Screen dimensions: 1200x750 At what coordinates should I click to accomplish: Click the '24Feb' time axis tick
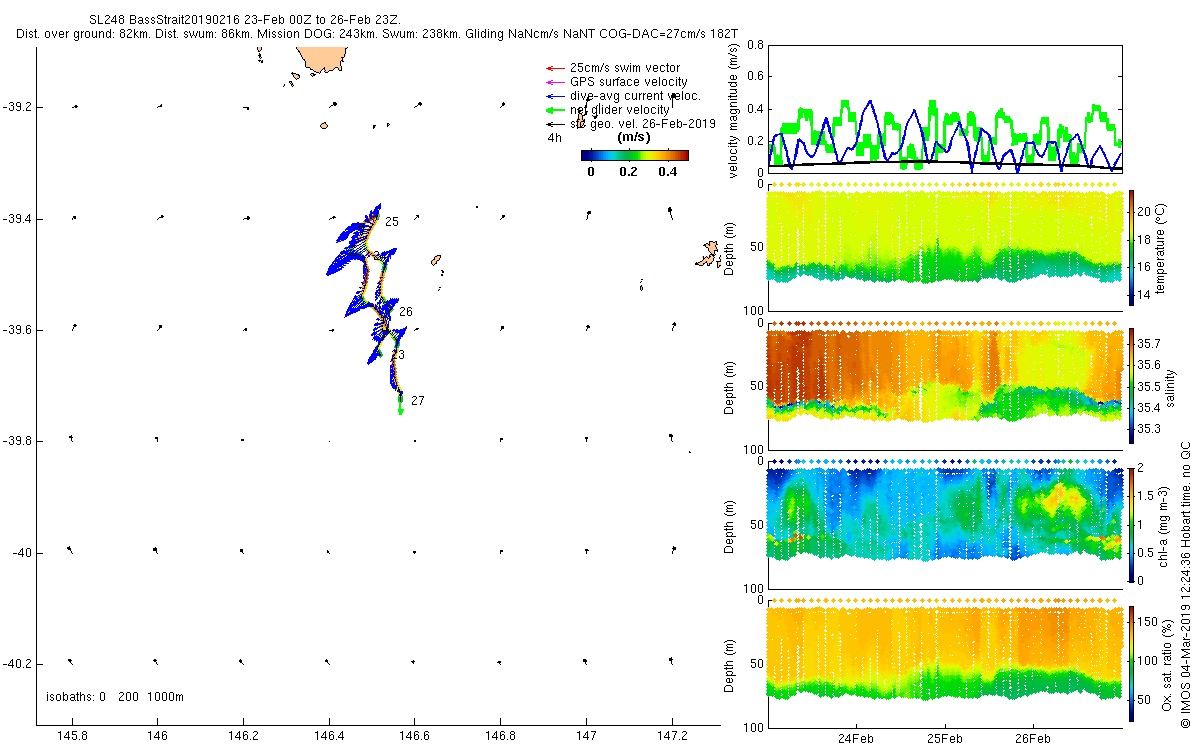pos(857,739)
